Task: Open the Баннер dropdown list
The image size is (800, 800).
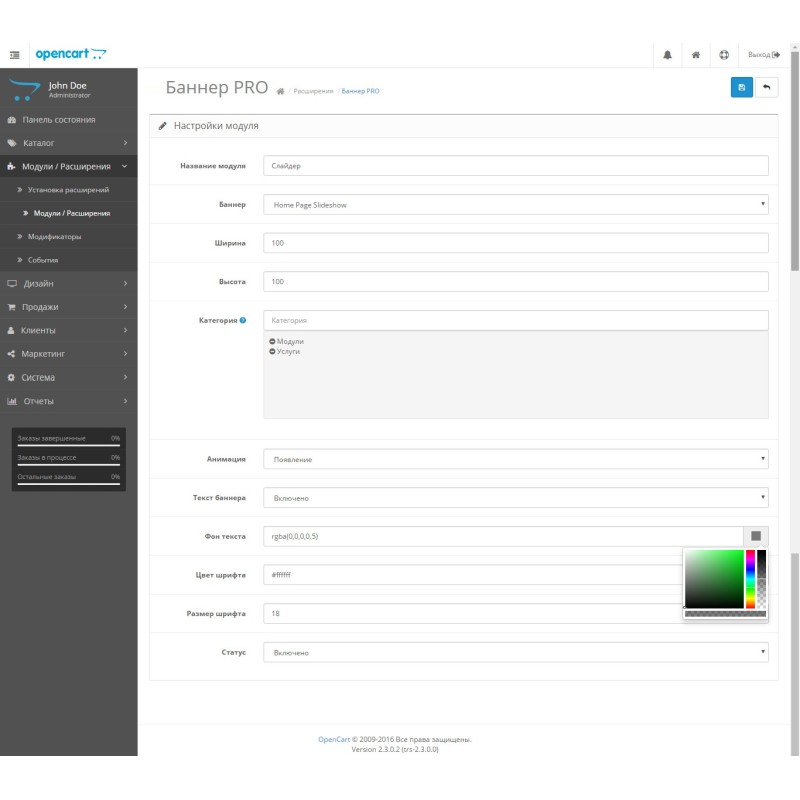Action: pos(515,205)
